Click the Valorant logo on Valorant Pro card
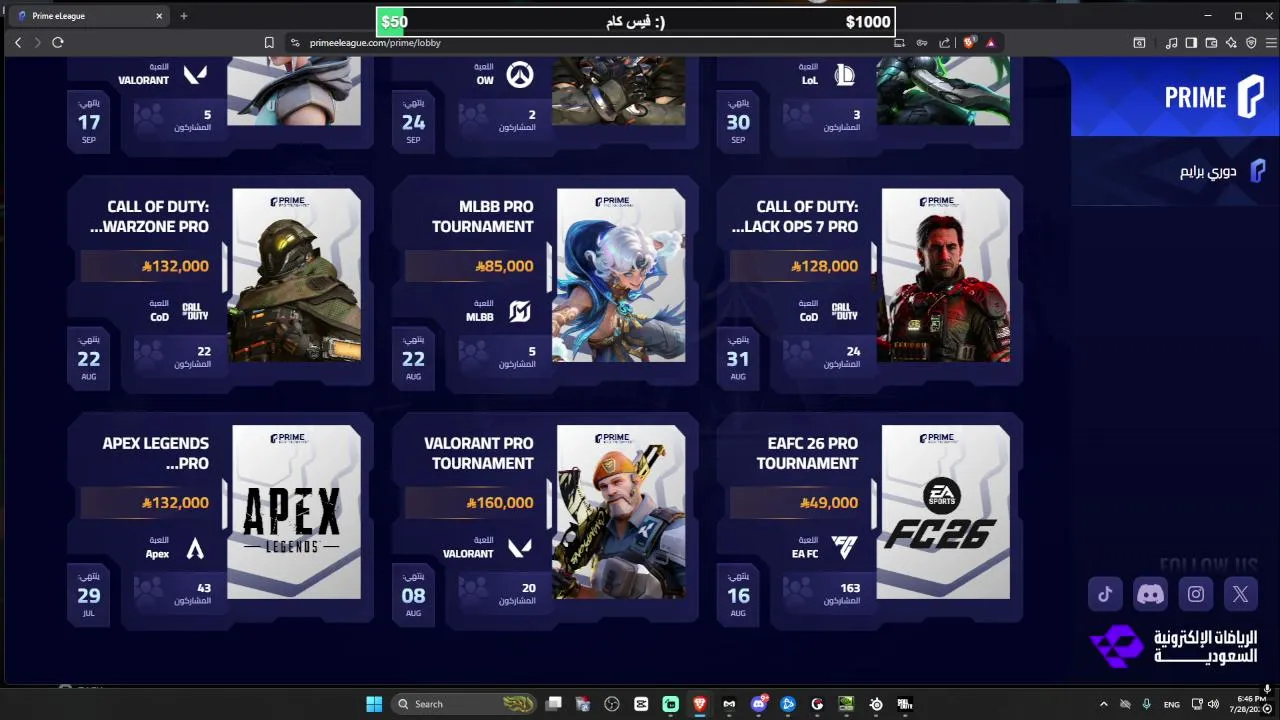 520,548
